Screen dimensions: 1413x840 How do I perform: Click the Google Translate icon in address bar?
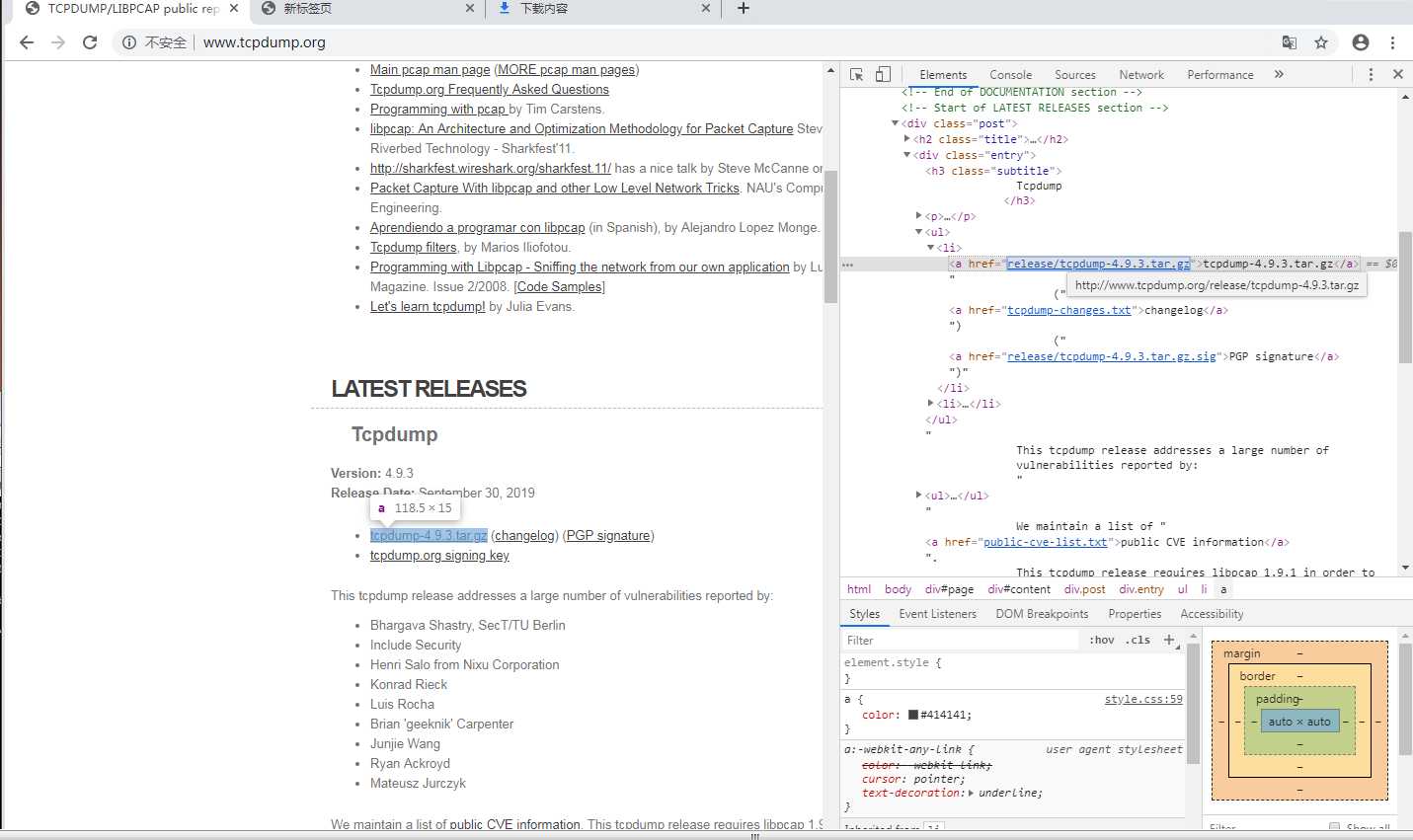[1290, 42]
